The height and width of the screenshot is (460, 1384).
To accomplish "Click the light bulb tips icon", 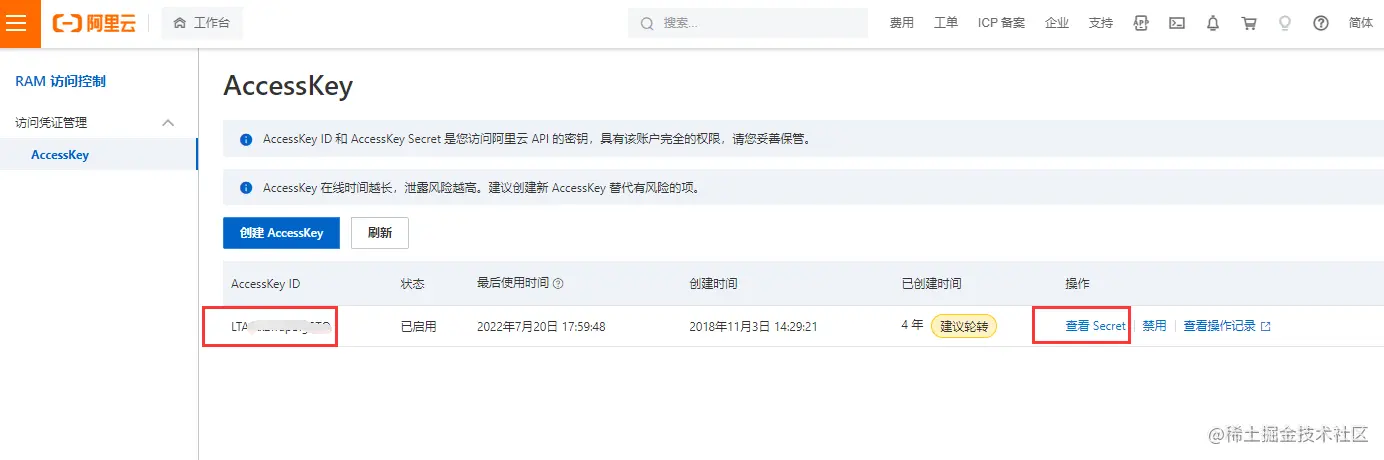I will (1285, 23).
